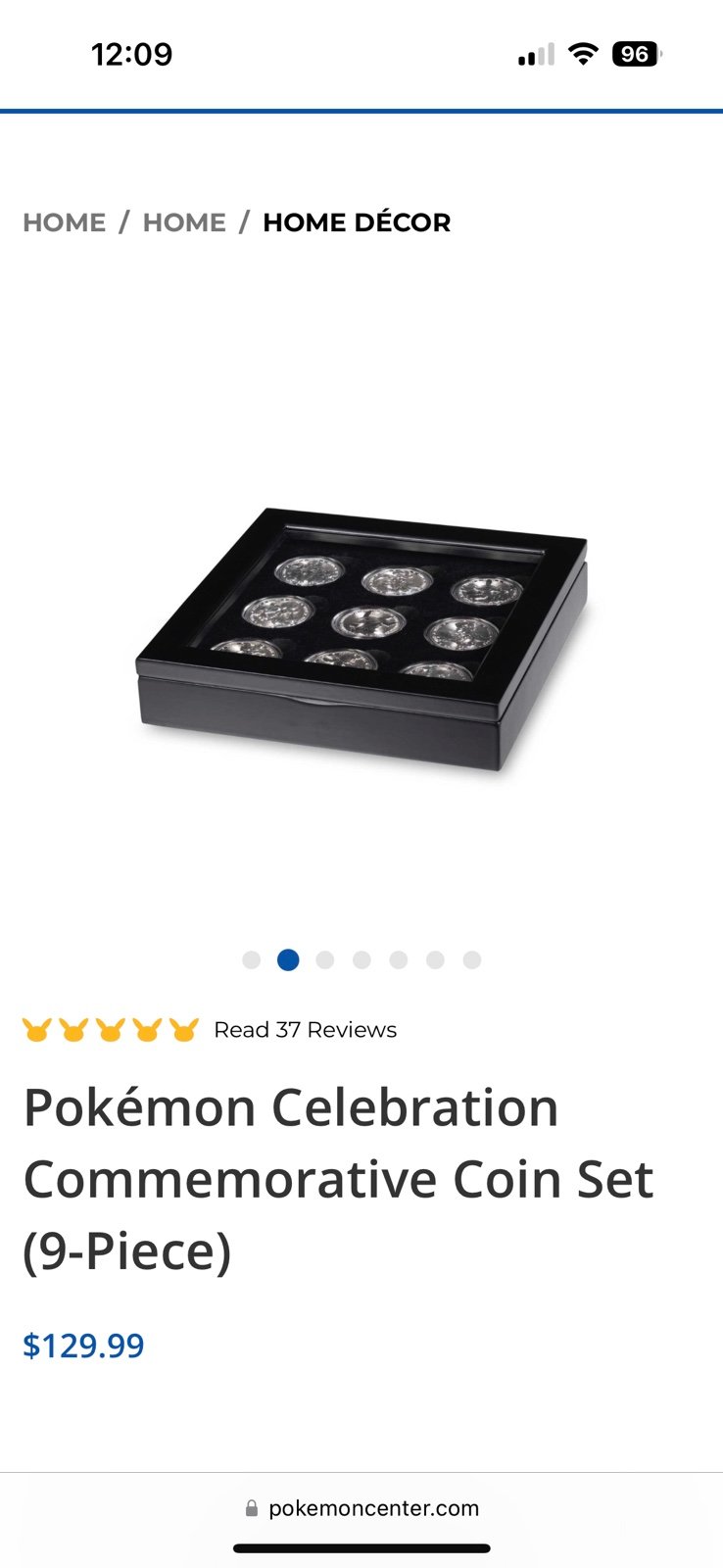The width and height of the screenshot is (723, 1568).
Task: Tap the lock icon beside the URL
Action: coord(252,1508)
